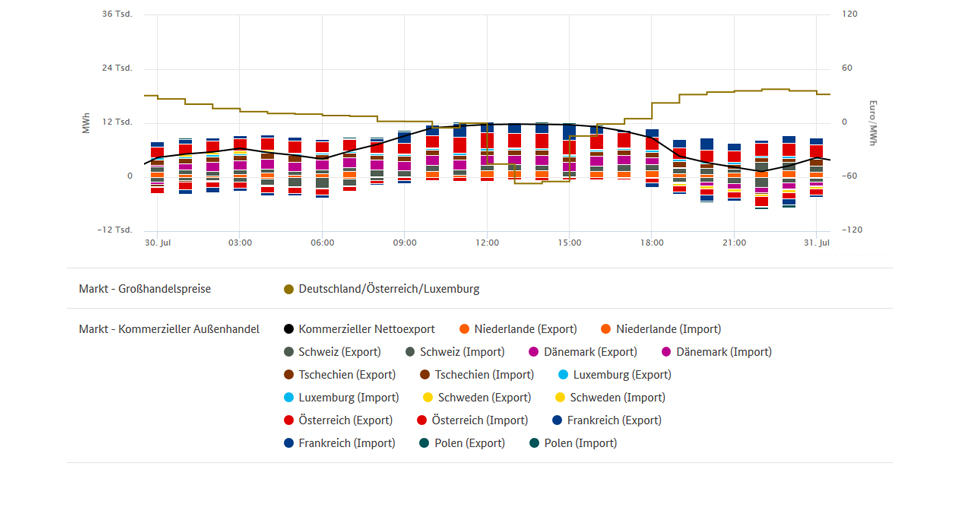This screenshot has height=517, width=960.
Task: Click the Polen (Import) legend label
Action: click(x=580, y=443)
